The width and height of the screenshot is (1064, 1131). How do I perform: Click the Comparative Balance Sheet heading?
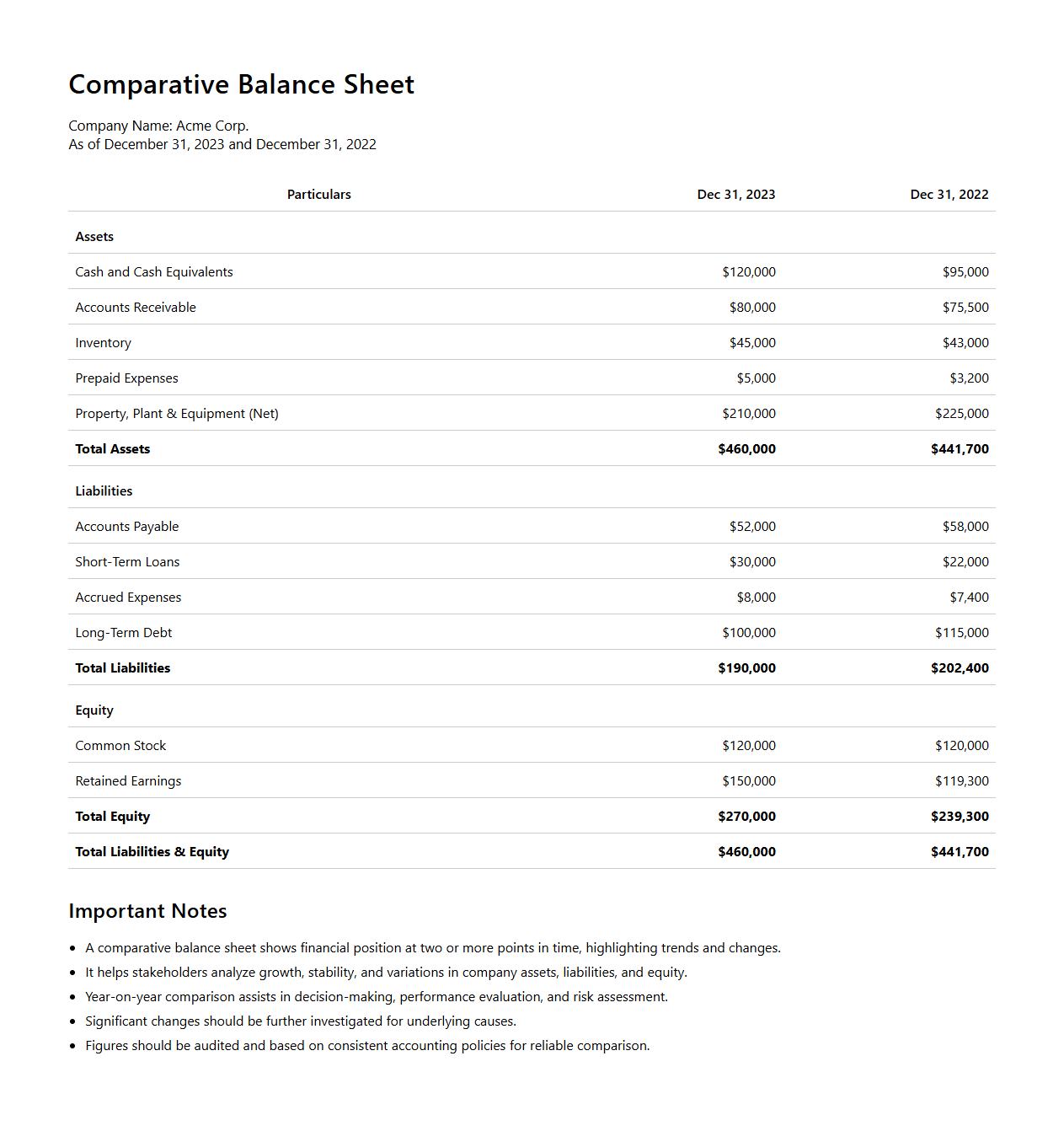[x=241, y=85]
